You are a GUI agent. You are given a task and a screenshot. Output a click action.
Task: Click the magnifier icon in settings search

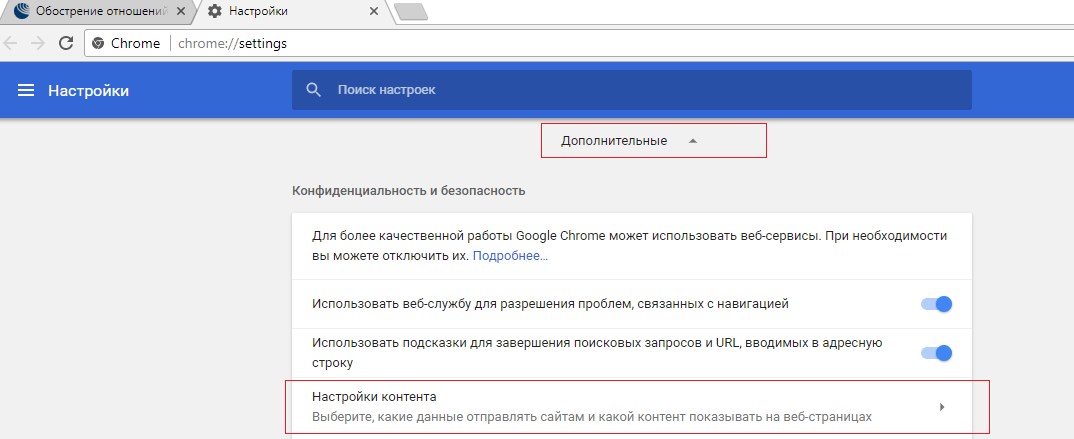pos(314,90)
